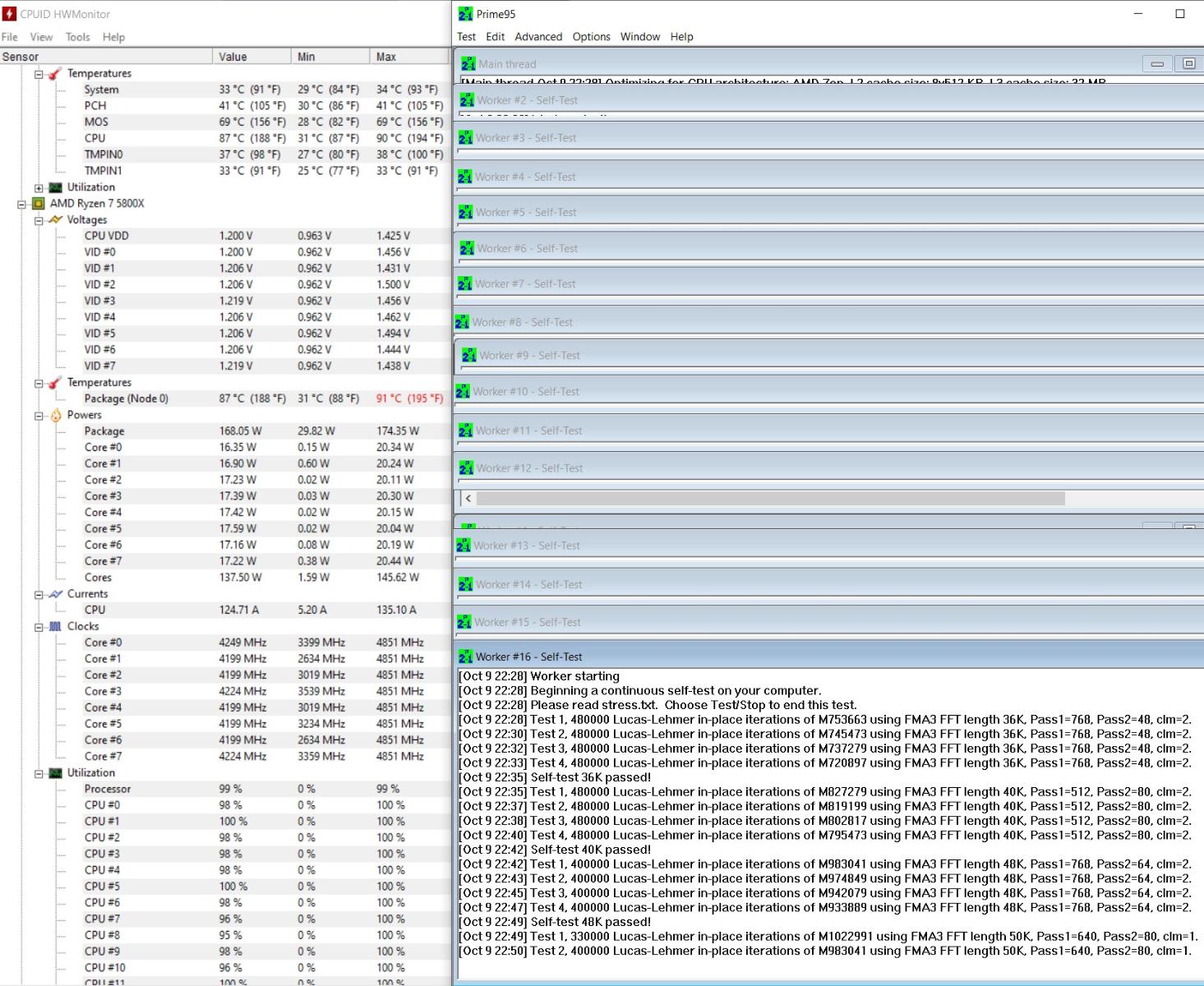Click the Worker #6 window icon
Image resolution: width=1204 pixels, height=986 pixels.
click(467, 248)
